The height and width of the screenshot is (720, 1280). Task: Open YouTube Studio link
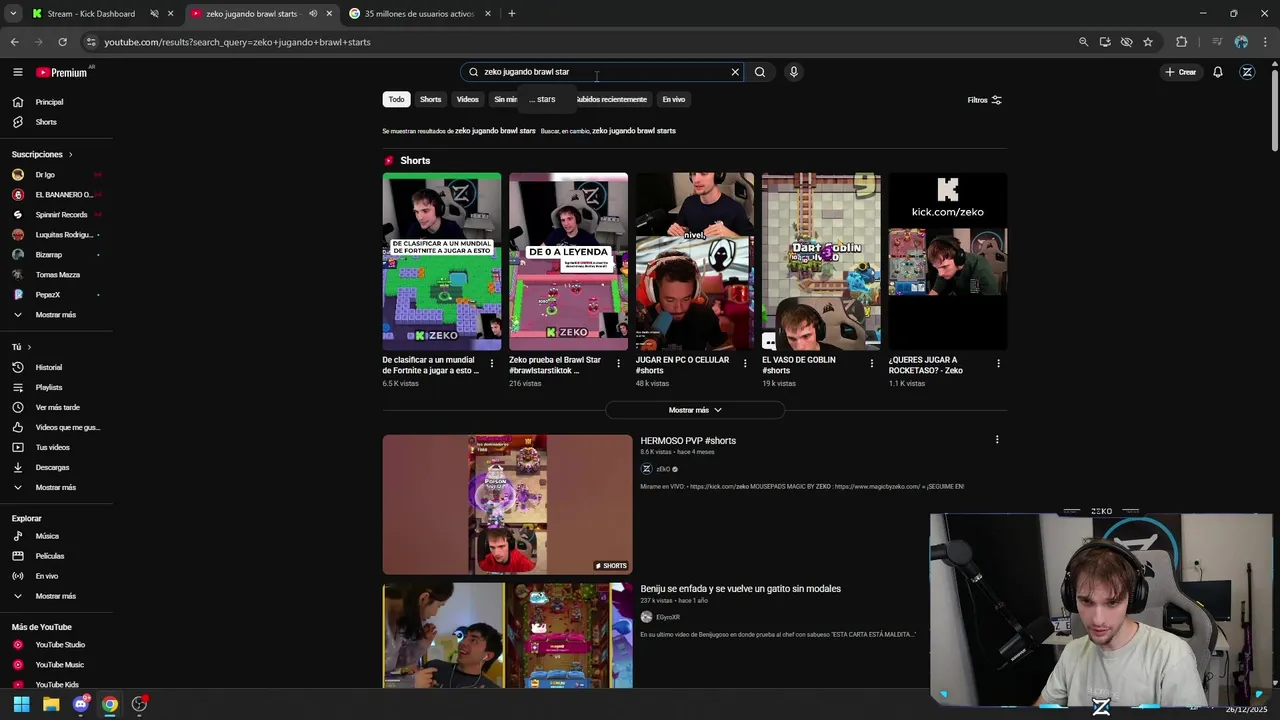point(60,645)
